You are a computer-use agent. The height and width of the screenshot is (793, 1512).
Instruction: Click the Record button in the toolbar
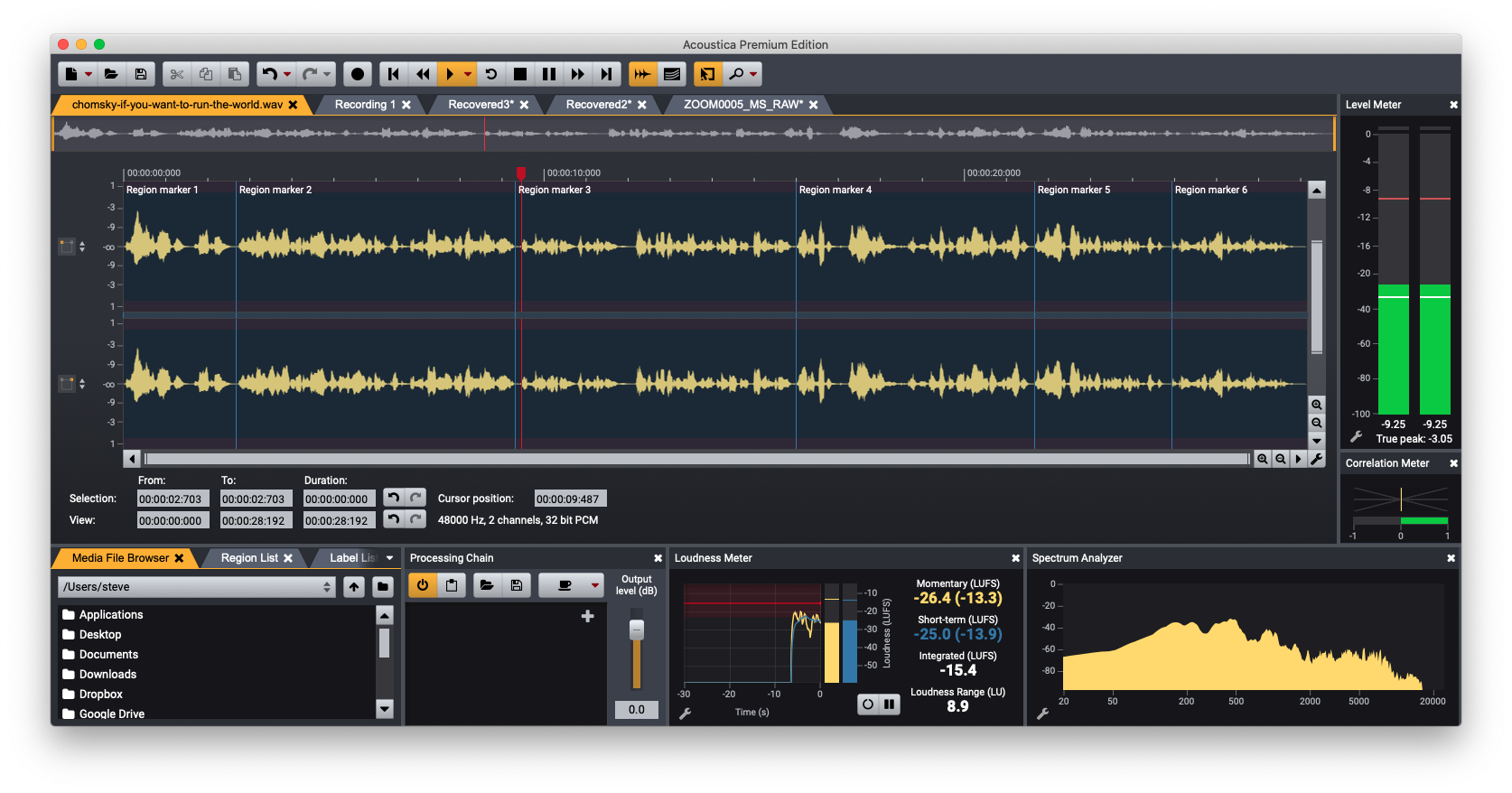pyautogui.click(x=358, y=74)
